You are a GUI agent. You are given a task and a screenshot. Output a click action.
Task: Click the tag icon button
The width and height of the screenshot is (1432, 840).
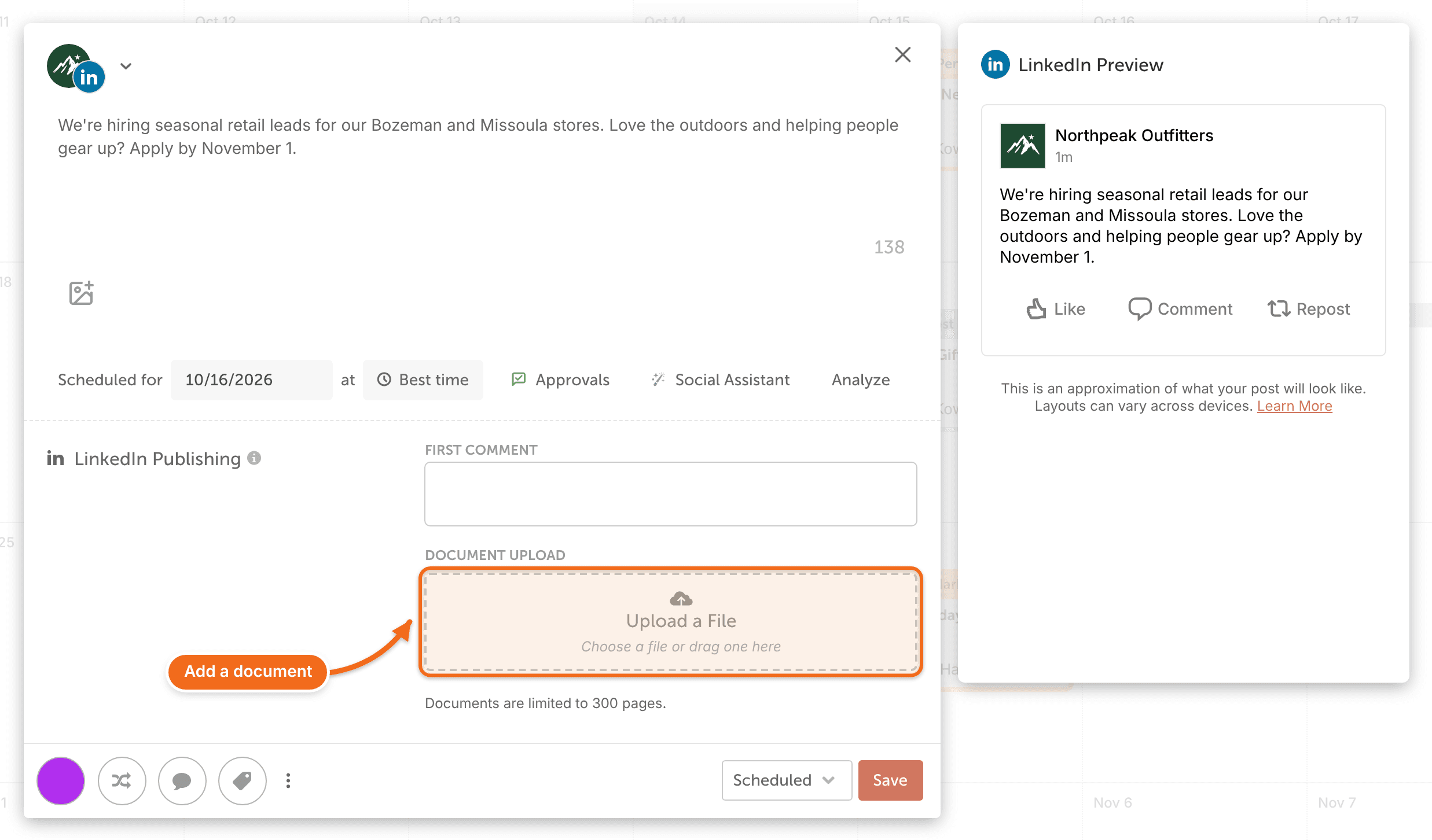pos(242,780)
